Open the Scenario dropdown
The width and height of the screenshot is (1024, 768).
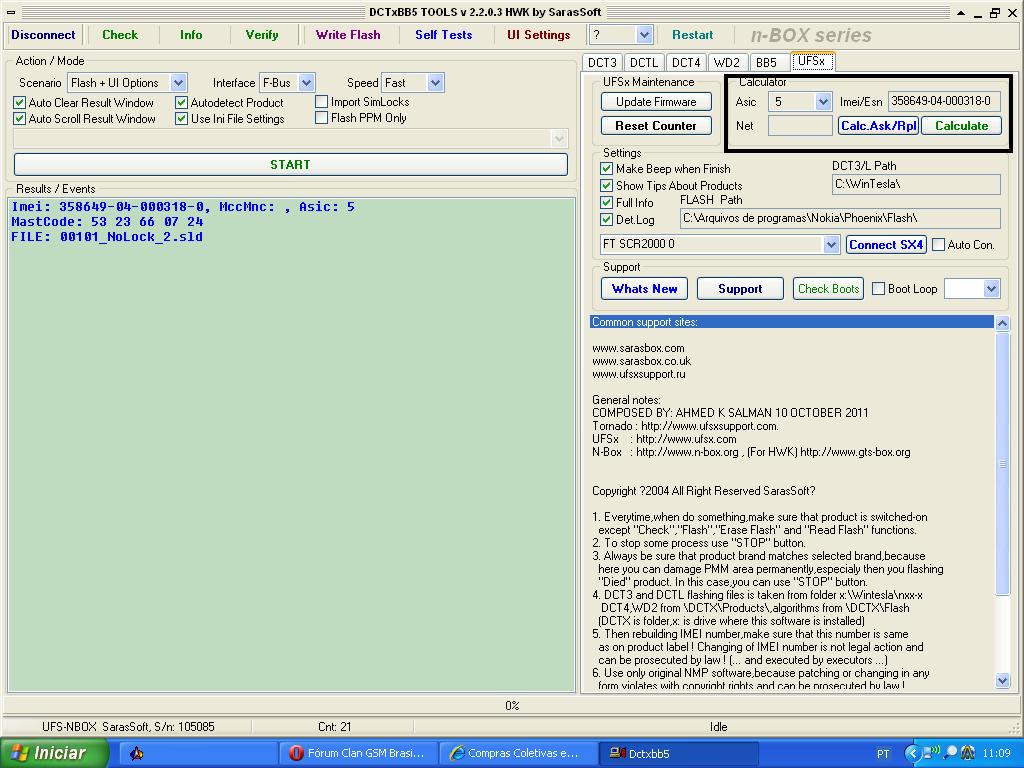pos(178,83)
